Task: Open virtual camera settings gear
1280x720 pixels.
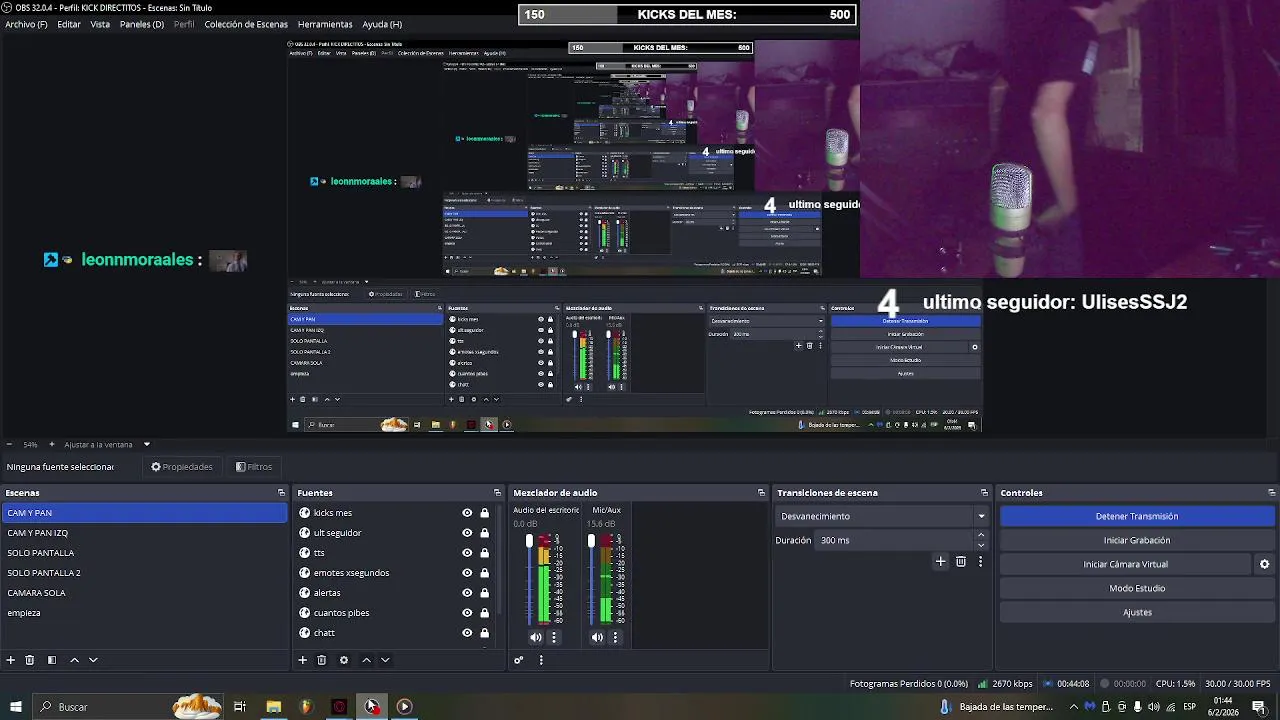Action: pyautogui.click(x=1264, y=564)
